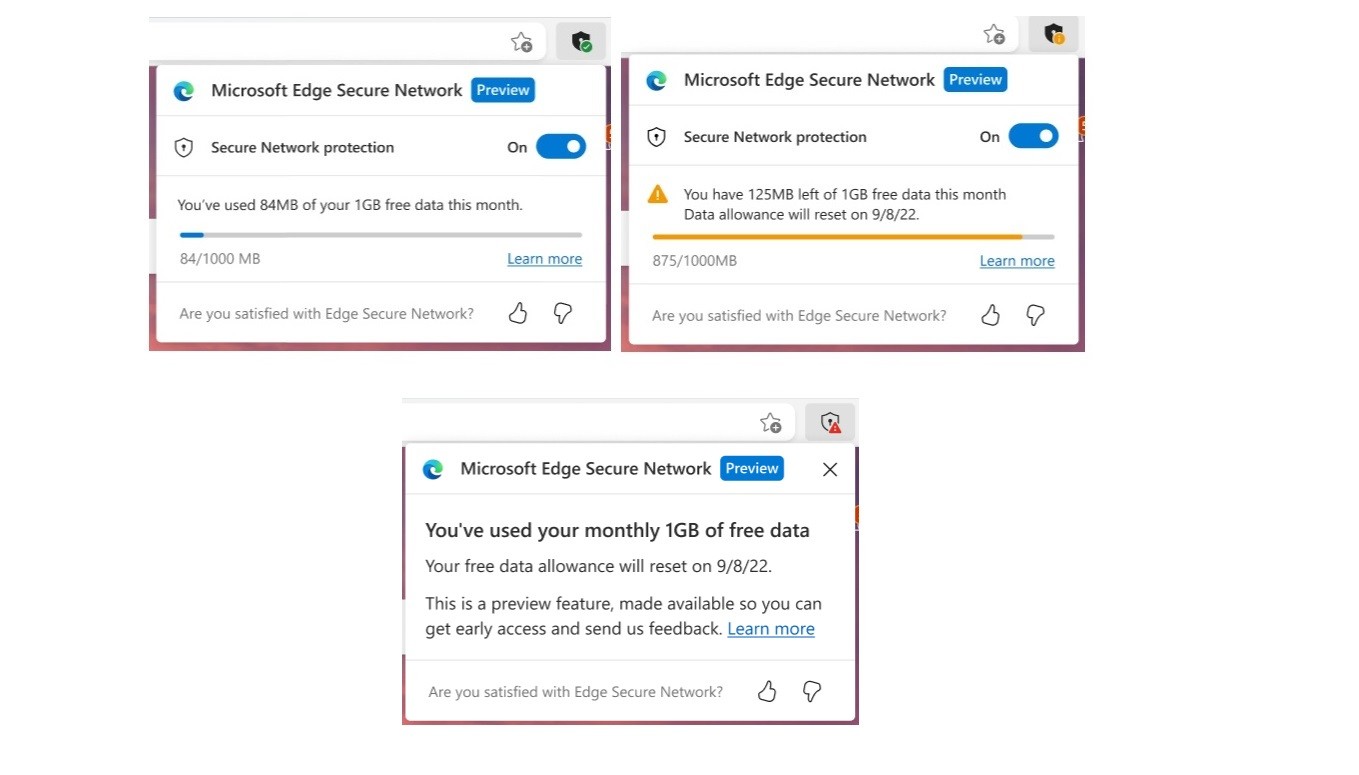
Task: Open Learn more link next to 84/1000 MB
Action: [x=544, y=259]
